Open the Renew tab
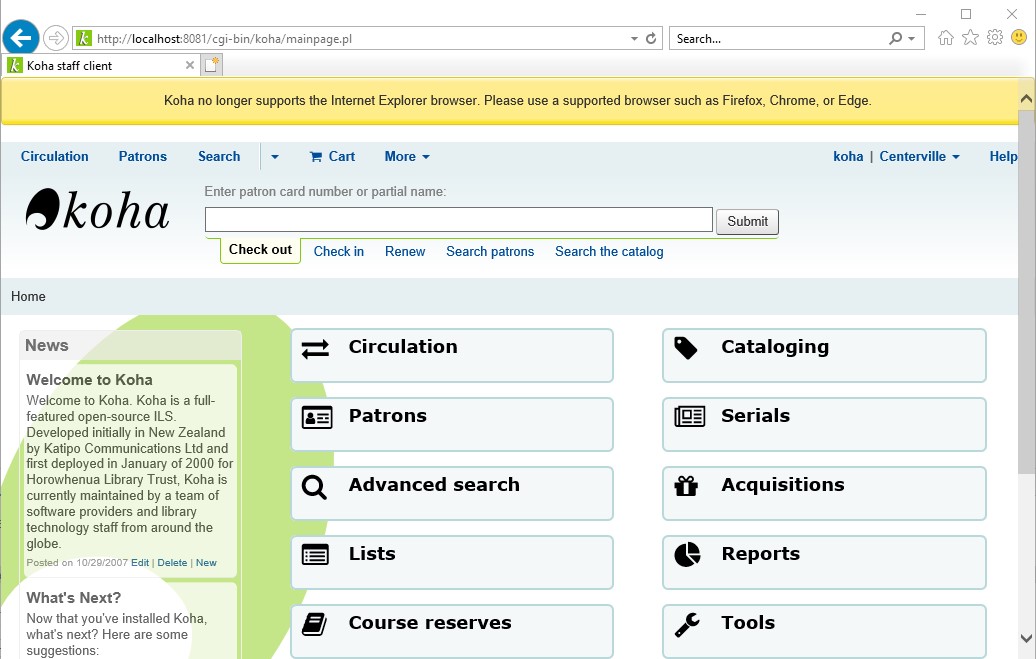1036x659 pixels. [x=405, y=251]
